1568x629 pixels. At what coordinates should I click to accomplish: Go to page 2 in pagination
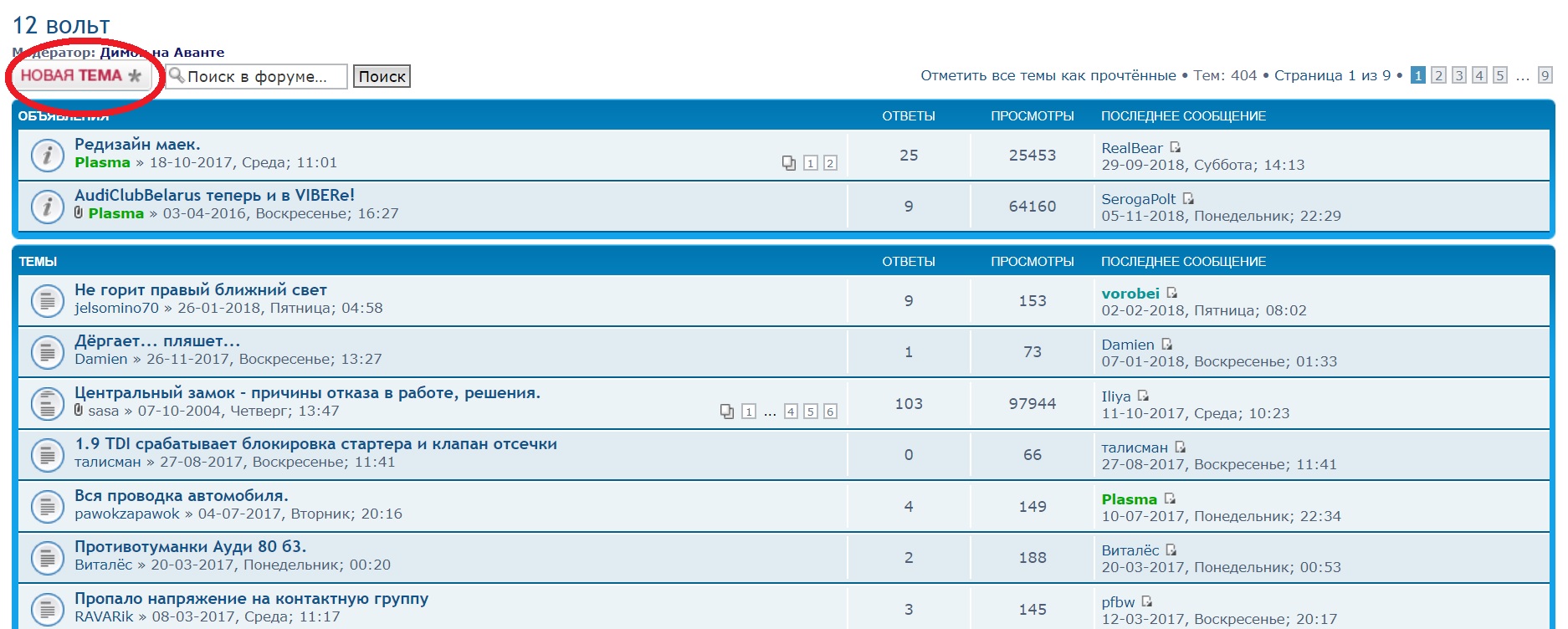[1438, 75]
